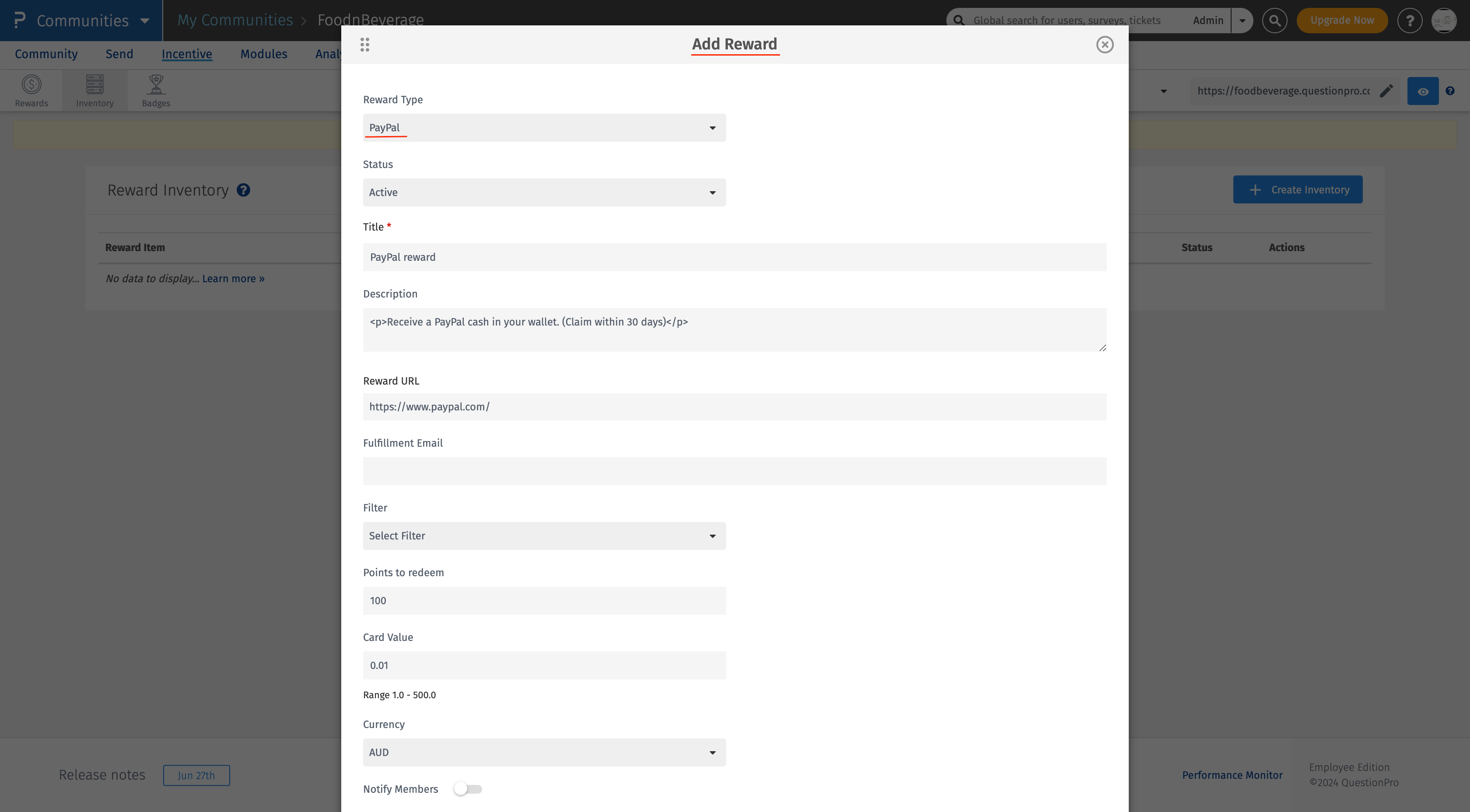Open the Send menu tab
The image size is (1470, 812).
pos(119,54)
